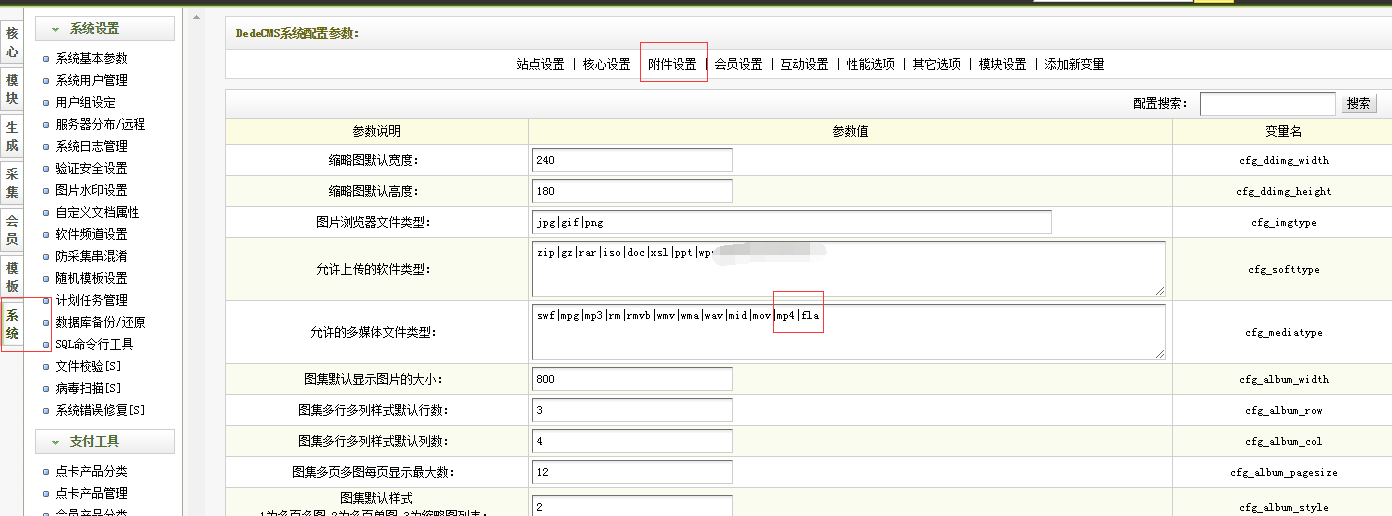Screen dimensions: 1392x516
Task: Click the 参数说明 column header
Action: pos(376,131)
